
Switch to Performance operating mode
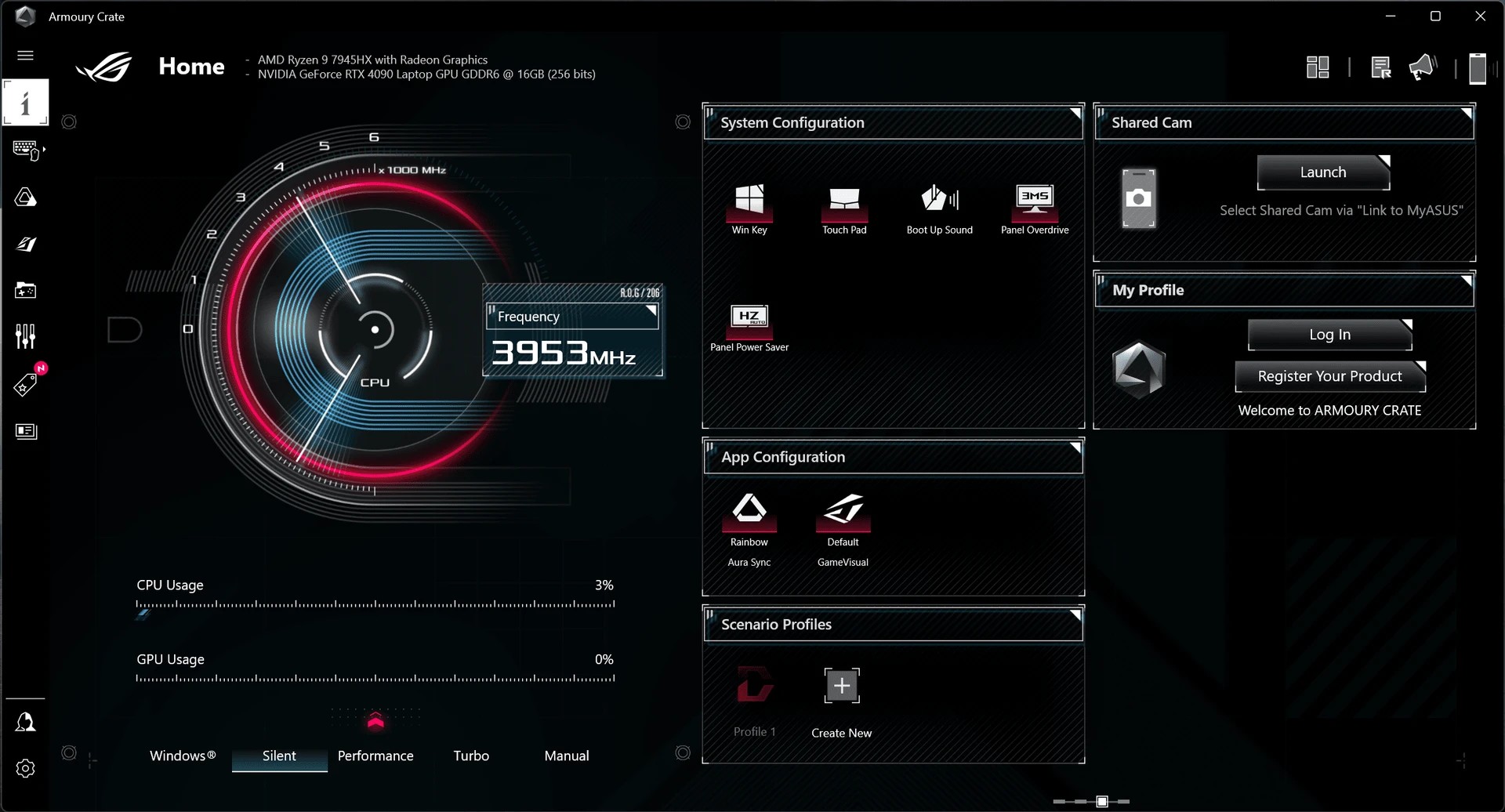tap(375, 756)
